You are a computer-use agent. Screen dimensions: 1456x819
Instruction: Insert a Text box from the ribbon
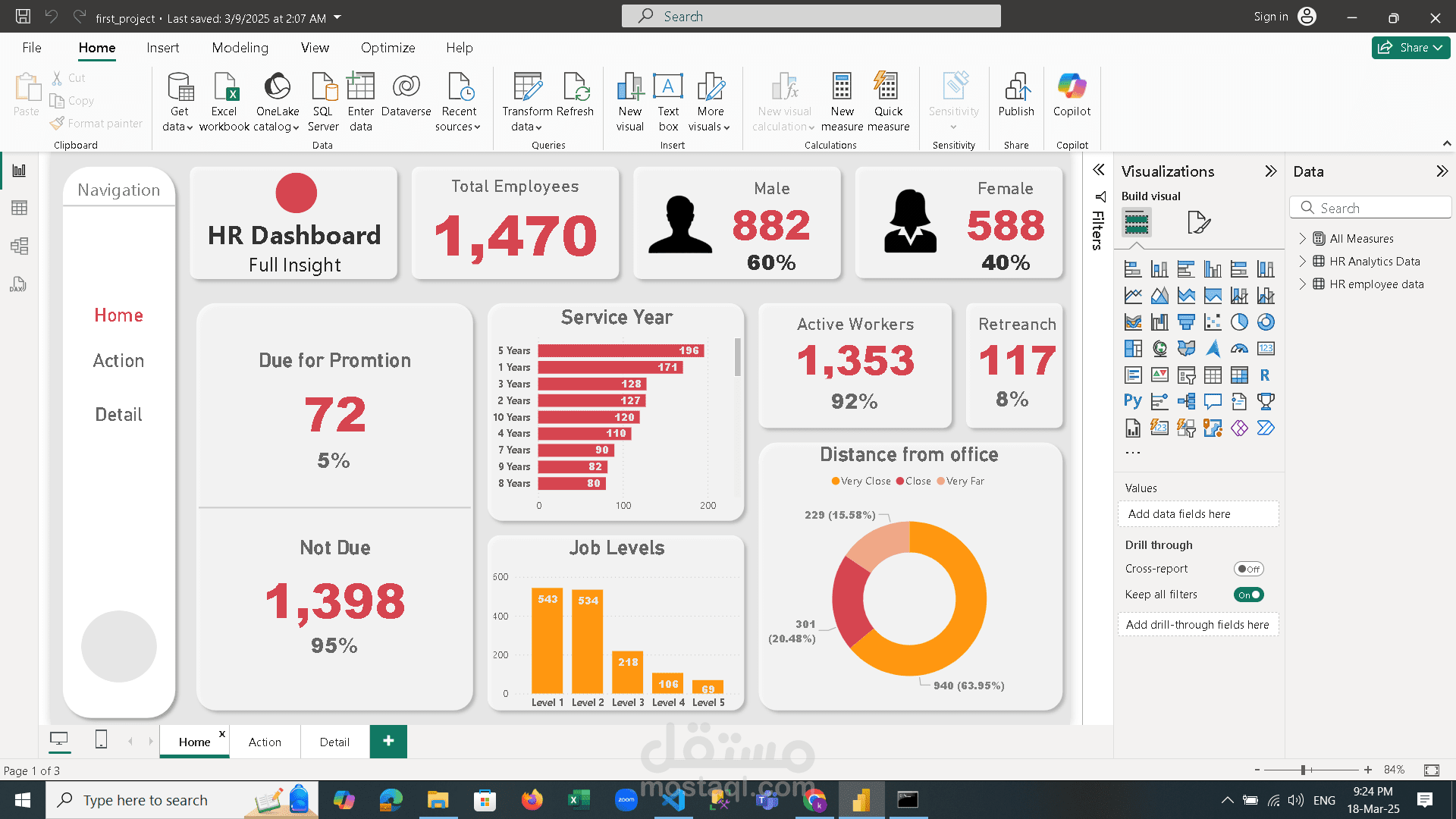(668, 99)
